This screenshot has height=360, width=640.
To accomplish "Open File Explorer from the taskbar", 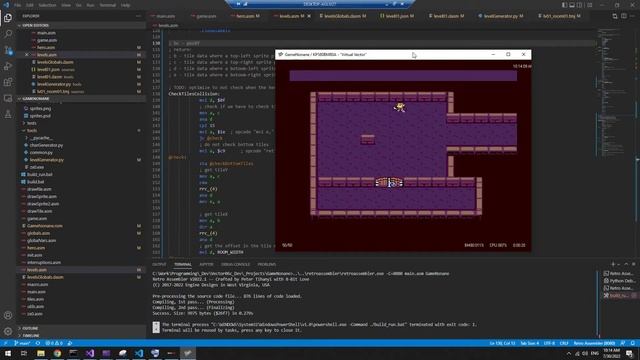I will pyautogui.click(x=41, y=353).
